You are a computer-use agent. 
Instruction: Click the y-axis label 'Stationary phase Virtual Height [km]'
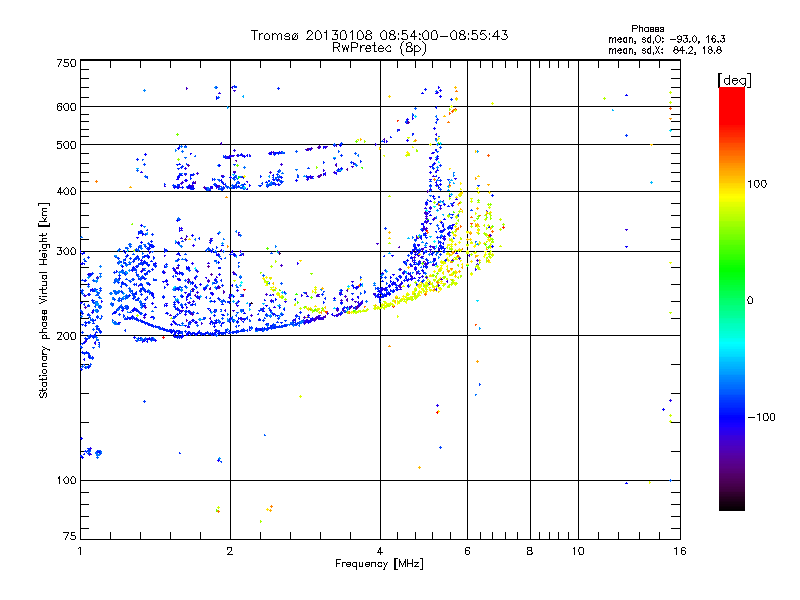(44, 301)
